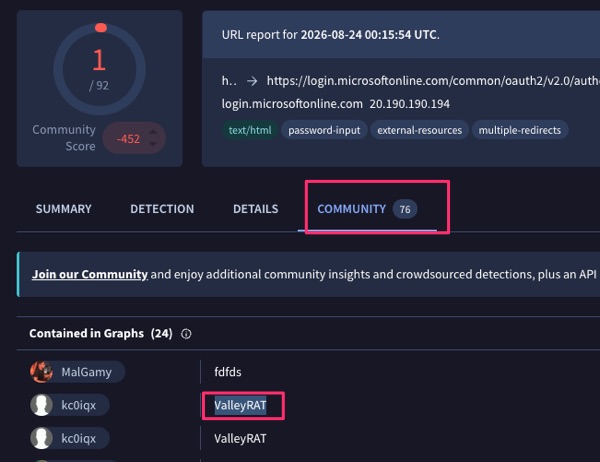Screen dimensions: 600x462
Task: Click the password-input tag
Action: coord(324,130)
